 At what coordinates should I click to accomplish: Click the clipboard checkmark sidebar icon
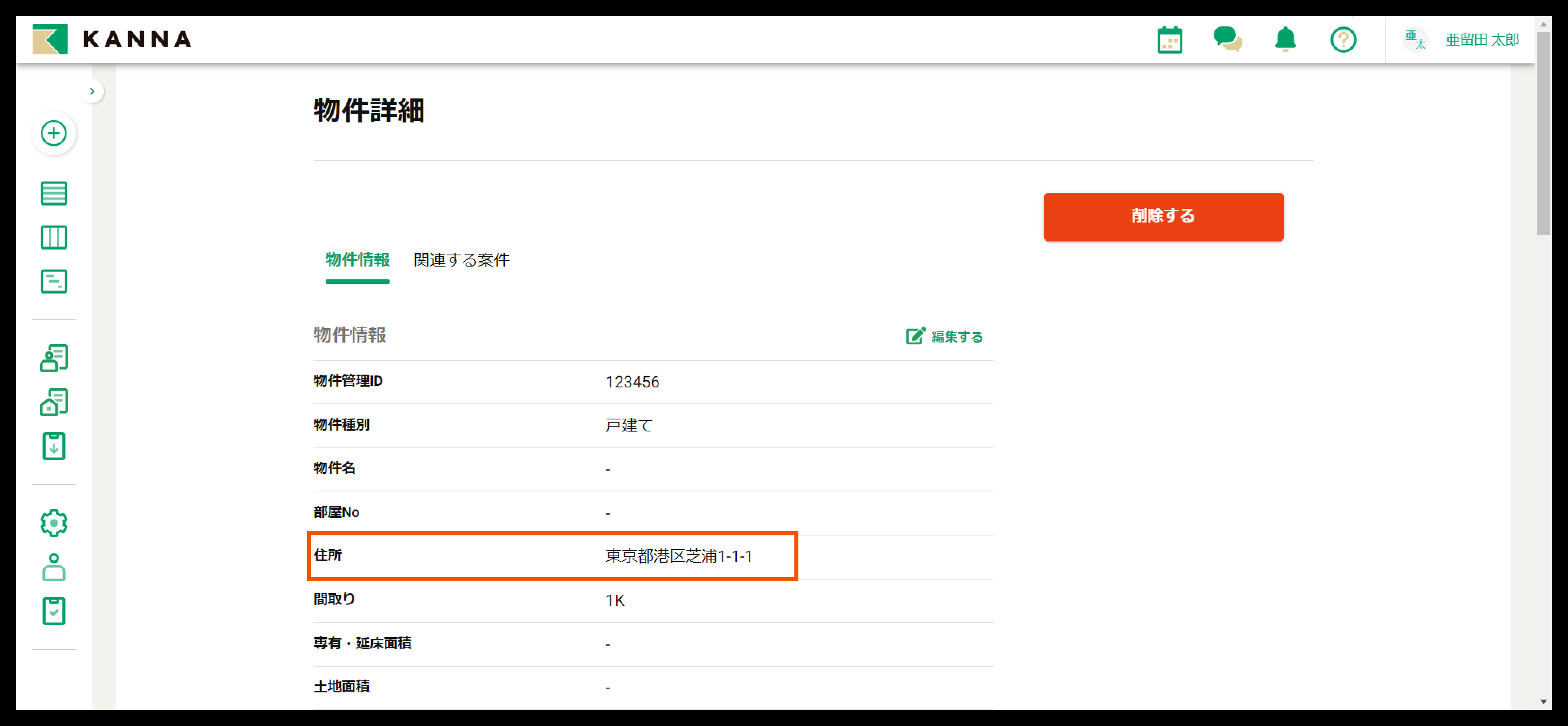coord(54,611)
